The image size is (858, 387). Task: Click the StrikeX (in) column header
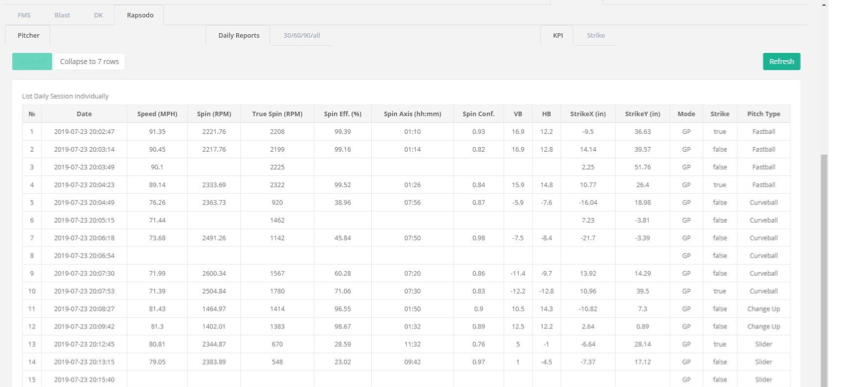(x=588, y=114)
